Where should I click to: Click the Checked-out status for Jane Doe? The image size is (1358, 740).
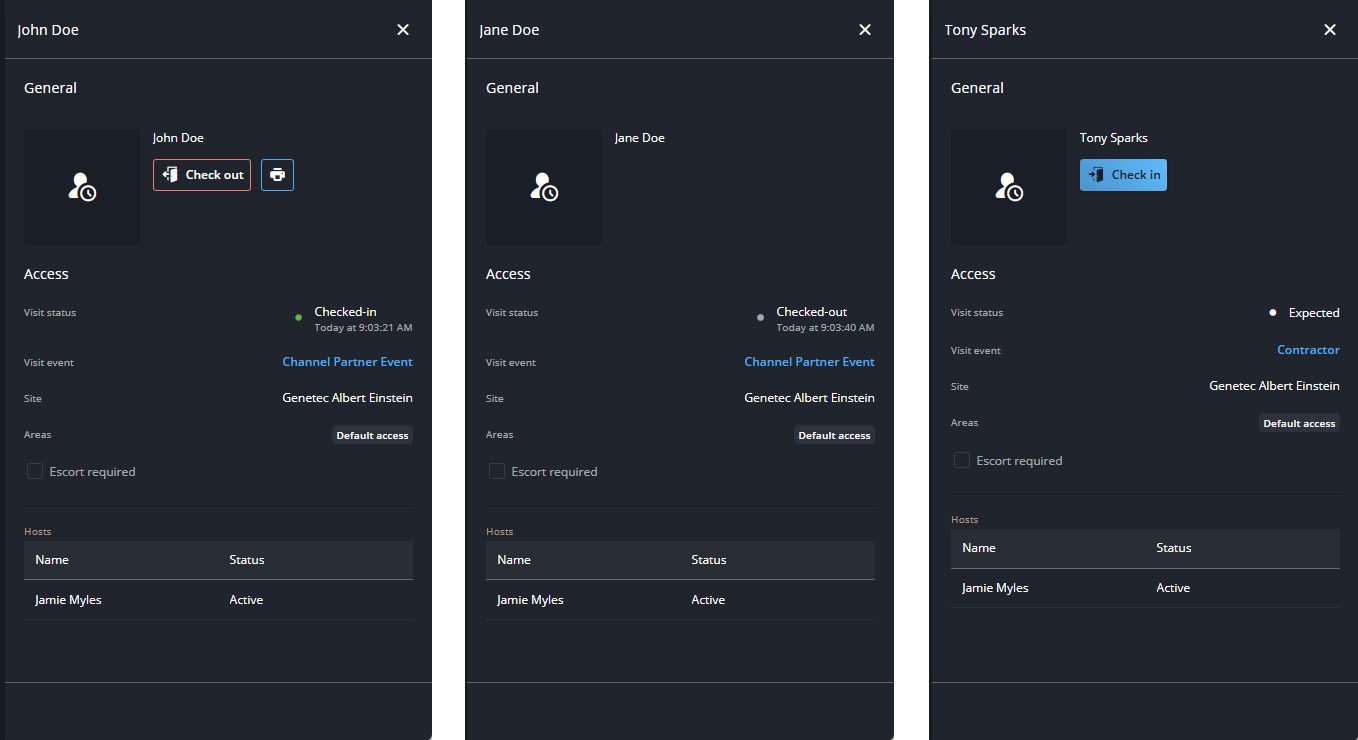pyautogui.click(x=812, y=312)
